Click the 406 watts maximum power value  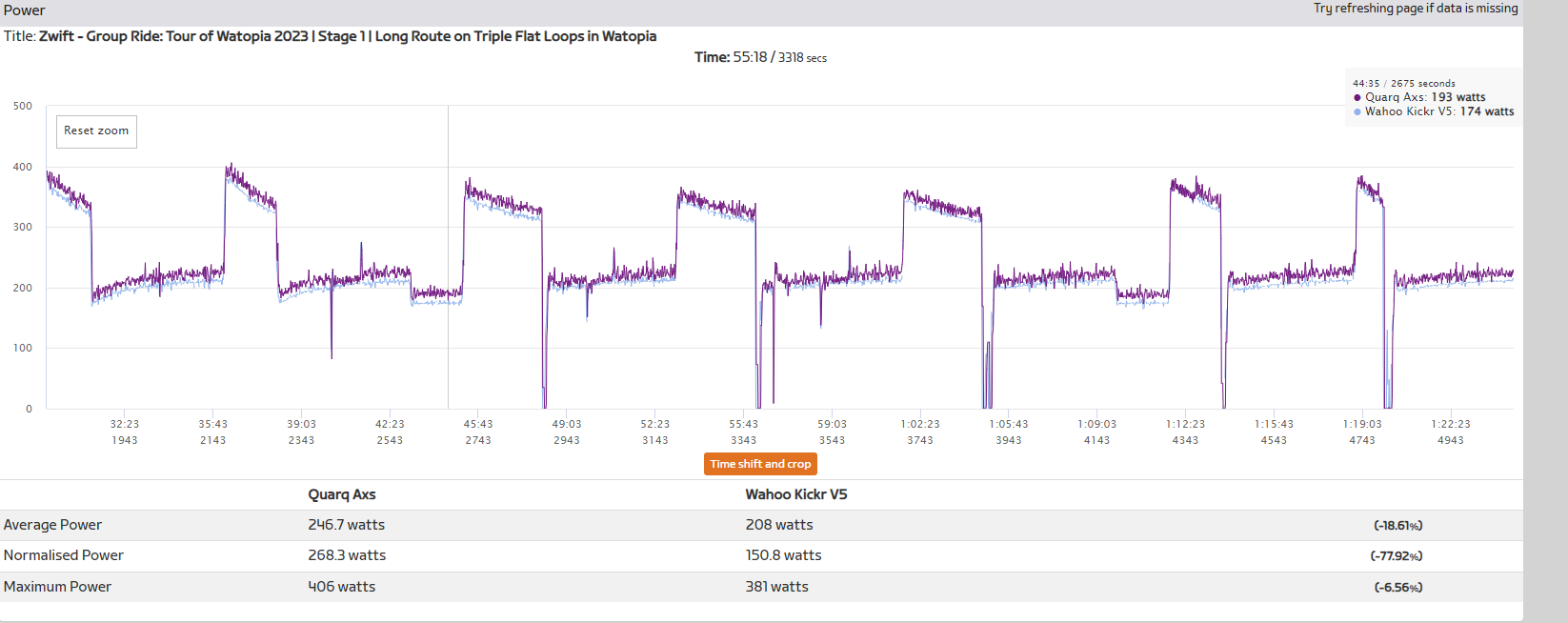342,587
